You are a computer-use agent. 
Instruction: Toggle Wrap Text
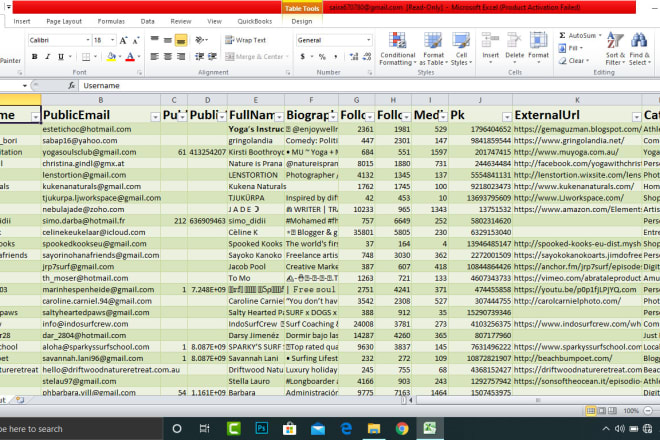pyautogui.click(x=245, y=40)
